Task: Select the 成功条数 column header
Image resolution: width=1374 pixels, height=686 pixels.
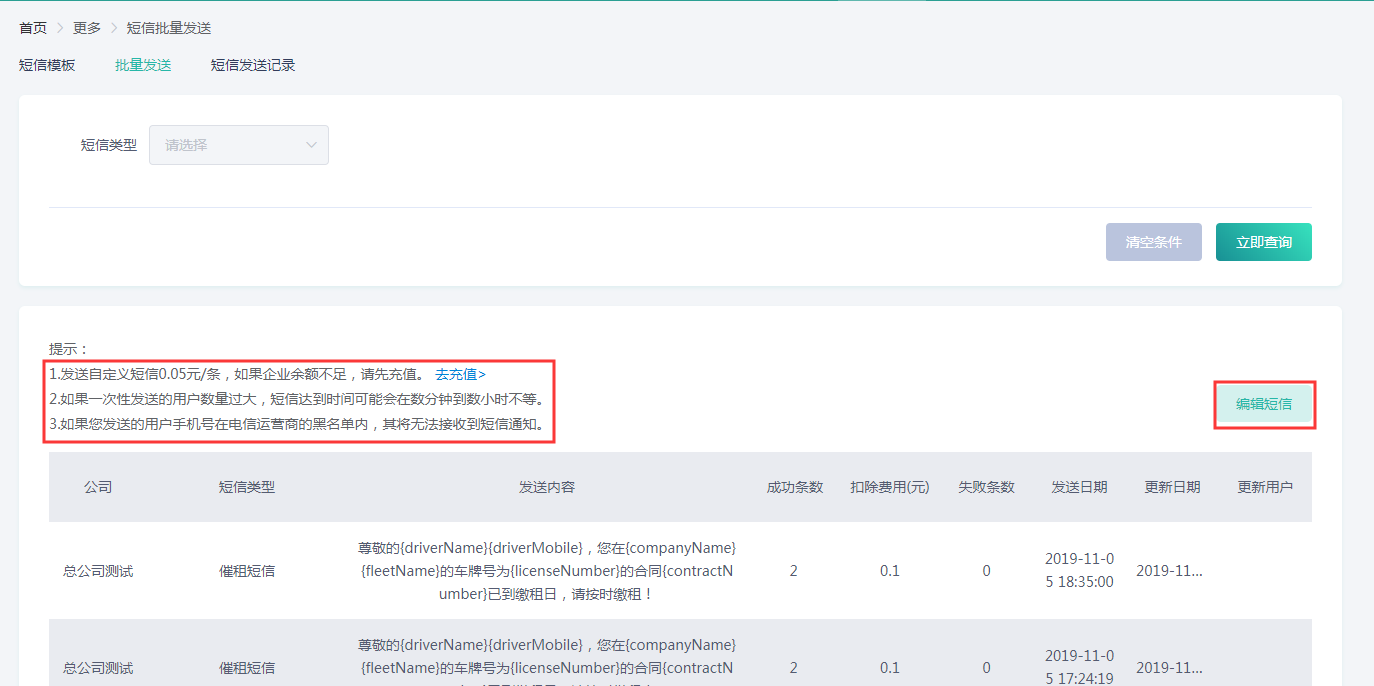Action: pos(794,487)
